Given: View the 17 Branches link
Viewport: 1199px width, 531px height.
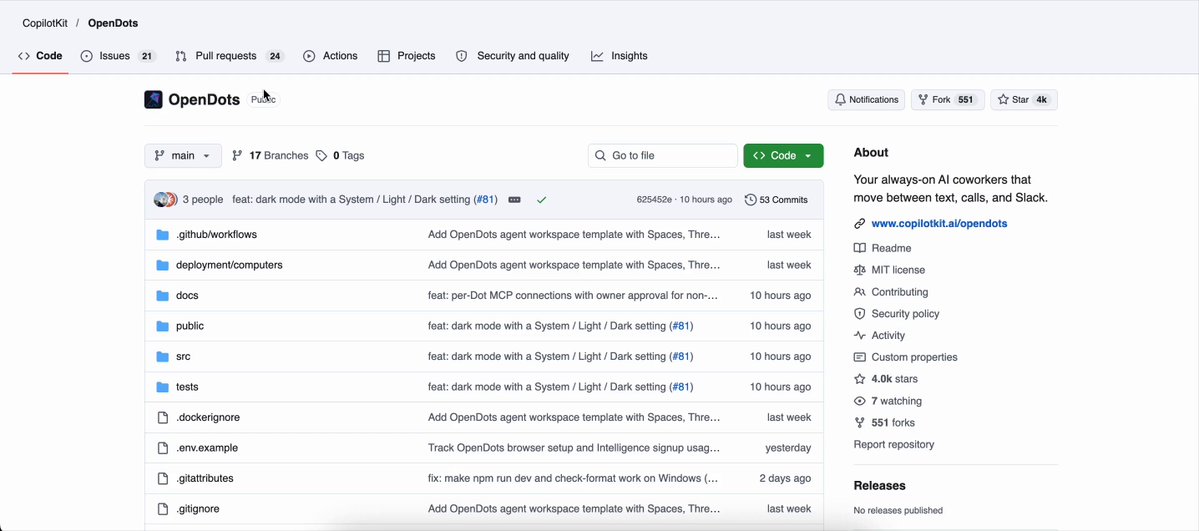Looking at the screenshot, I should (x=270, y=155).
